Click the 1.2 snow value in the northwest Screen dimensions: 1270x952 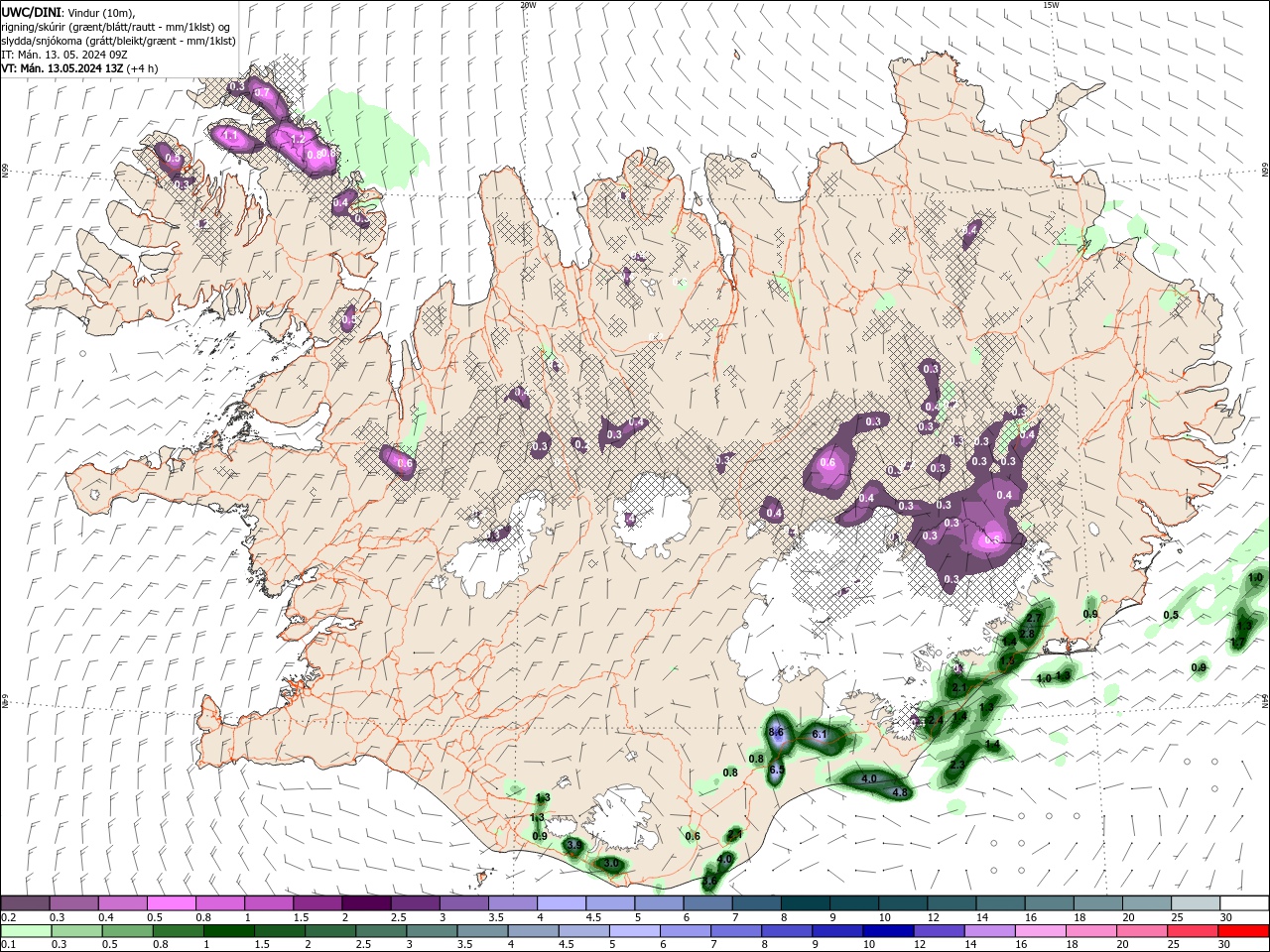297,139
